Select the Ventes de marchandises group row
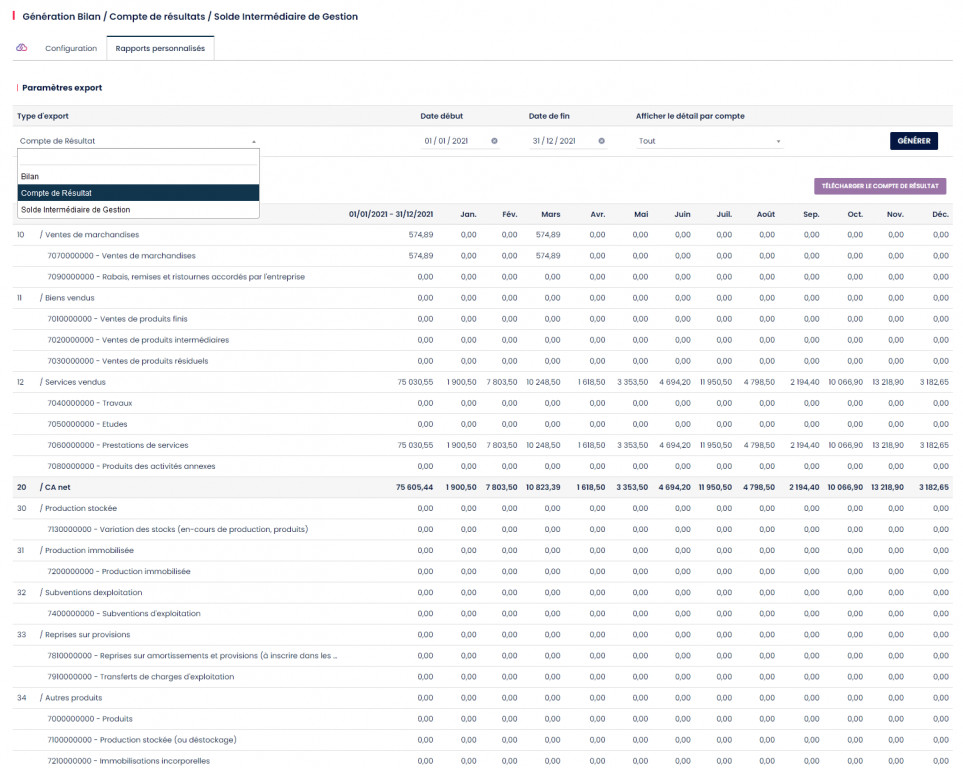 [x=92, y=235]
